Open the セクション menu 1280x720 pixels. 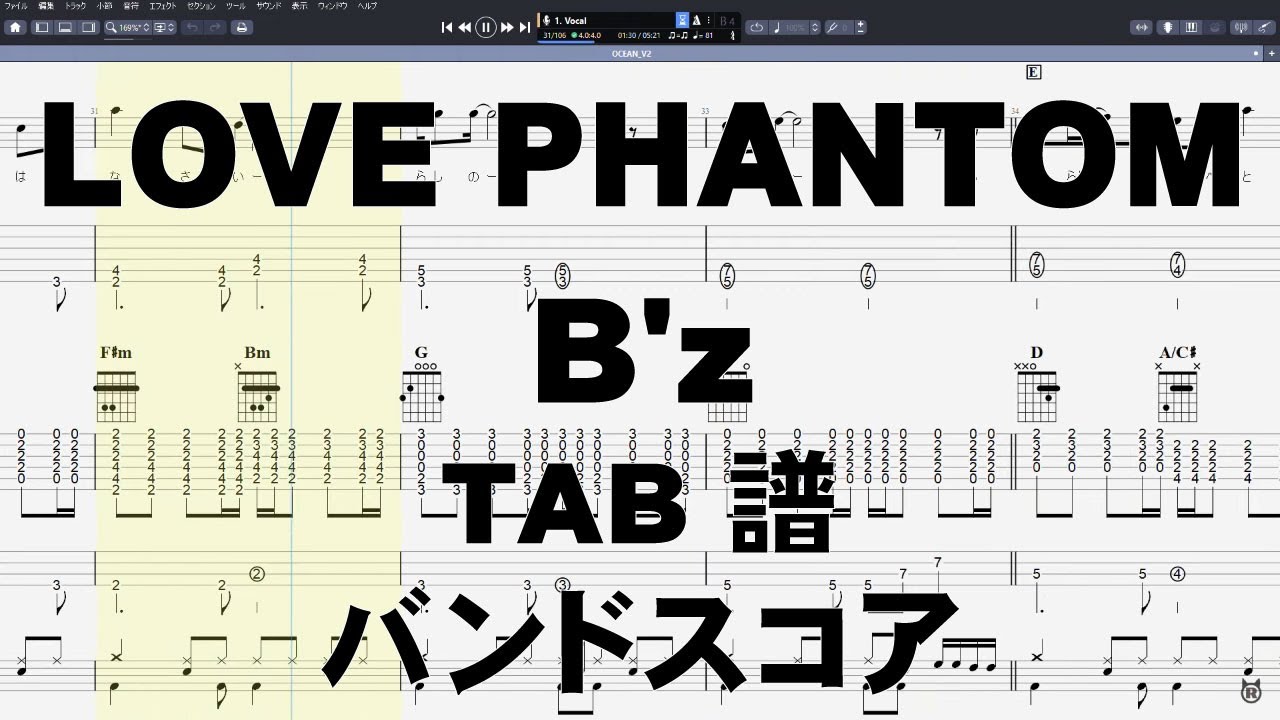(202, 6)
